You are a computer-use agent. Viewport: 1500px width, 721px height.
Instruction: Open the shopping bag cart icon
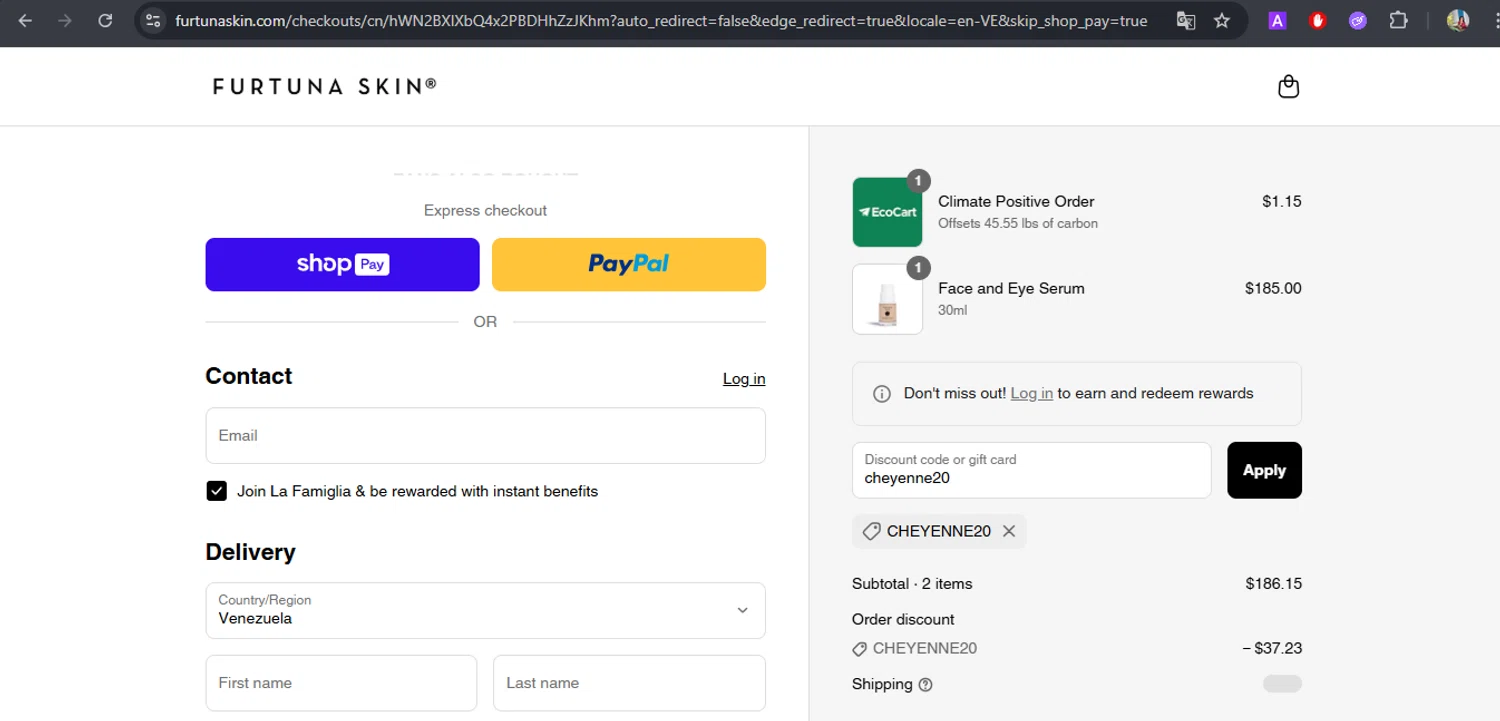pyautogui.click(x=1289, y=87)
